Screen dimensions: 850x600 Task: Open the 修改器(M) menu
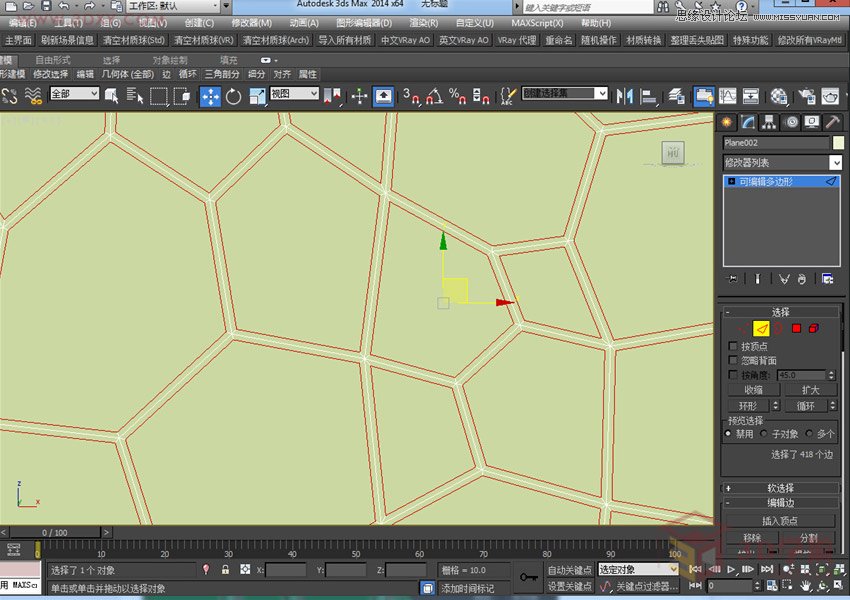tap(251, 22)
